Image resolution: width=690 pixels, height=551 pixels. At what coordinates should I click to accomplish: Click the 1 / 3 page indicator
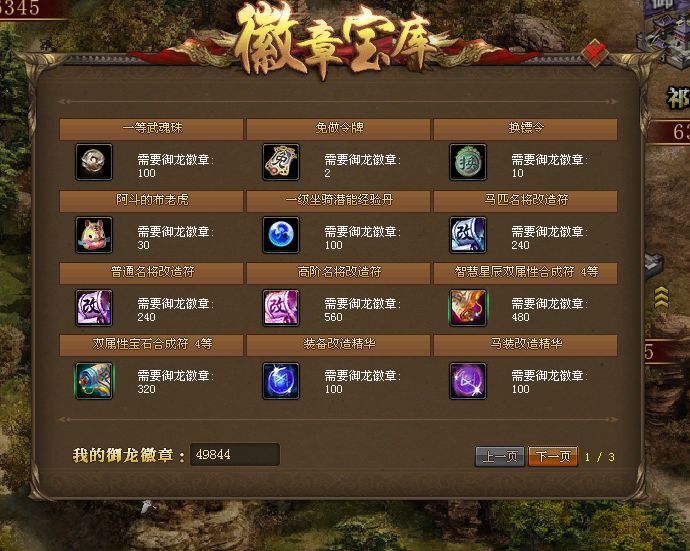pos(599,457)
